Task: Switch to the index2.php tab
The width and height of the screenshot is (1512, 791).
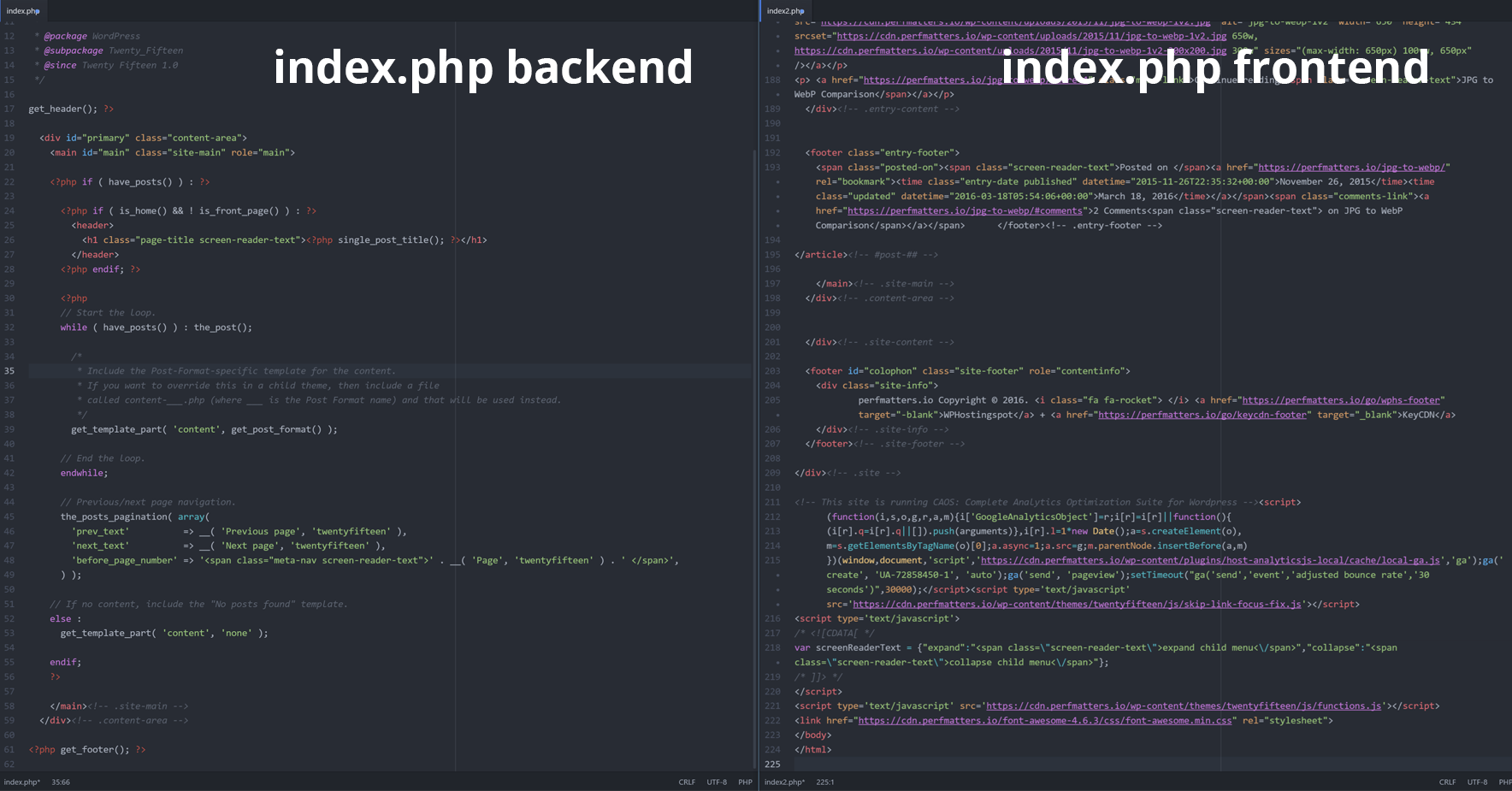Action: (784, 11)
